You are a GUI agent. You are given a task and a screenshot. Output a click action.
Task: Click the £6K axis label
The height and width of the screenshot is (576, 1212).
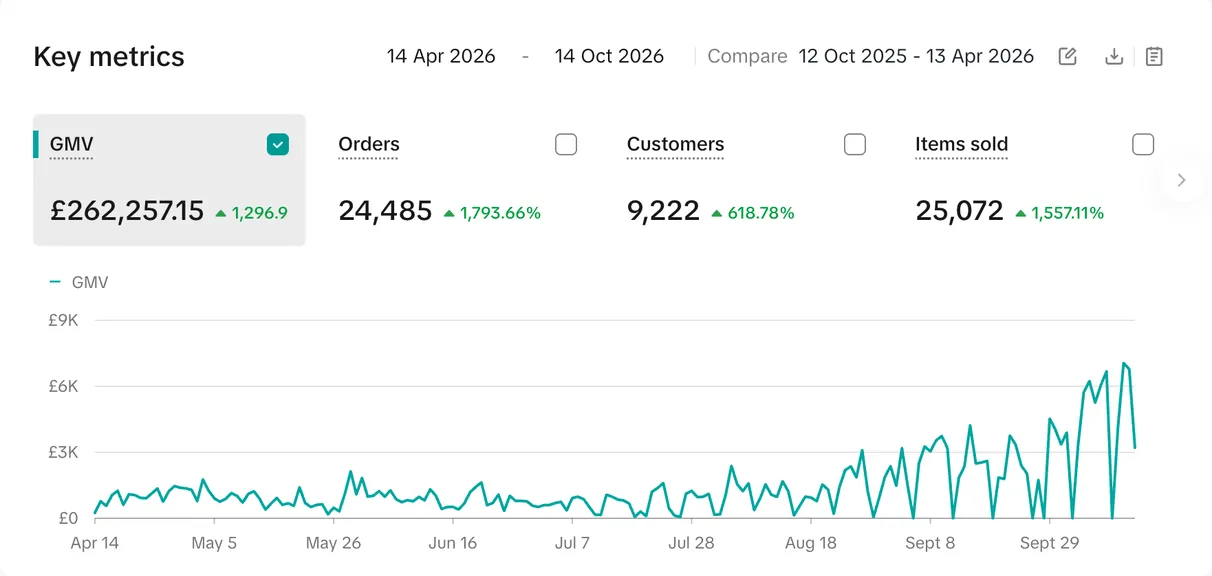pyautogui.click(x=63, y=387)
